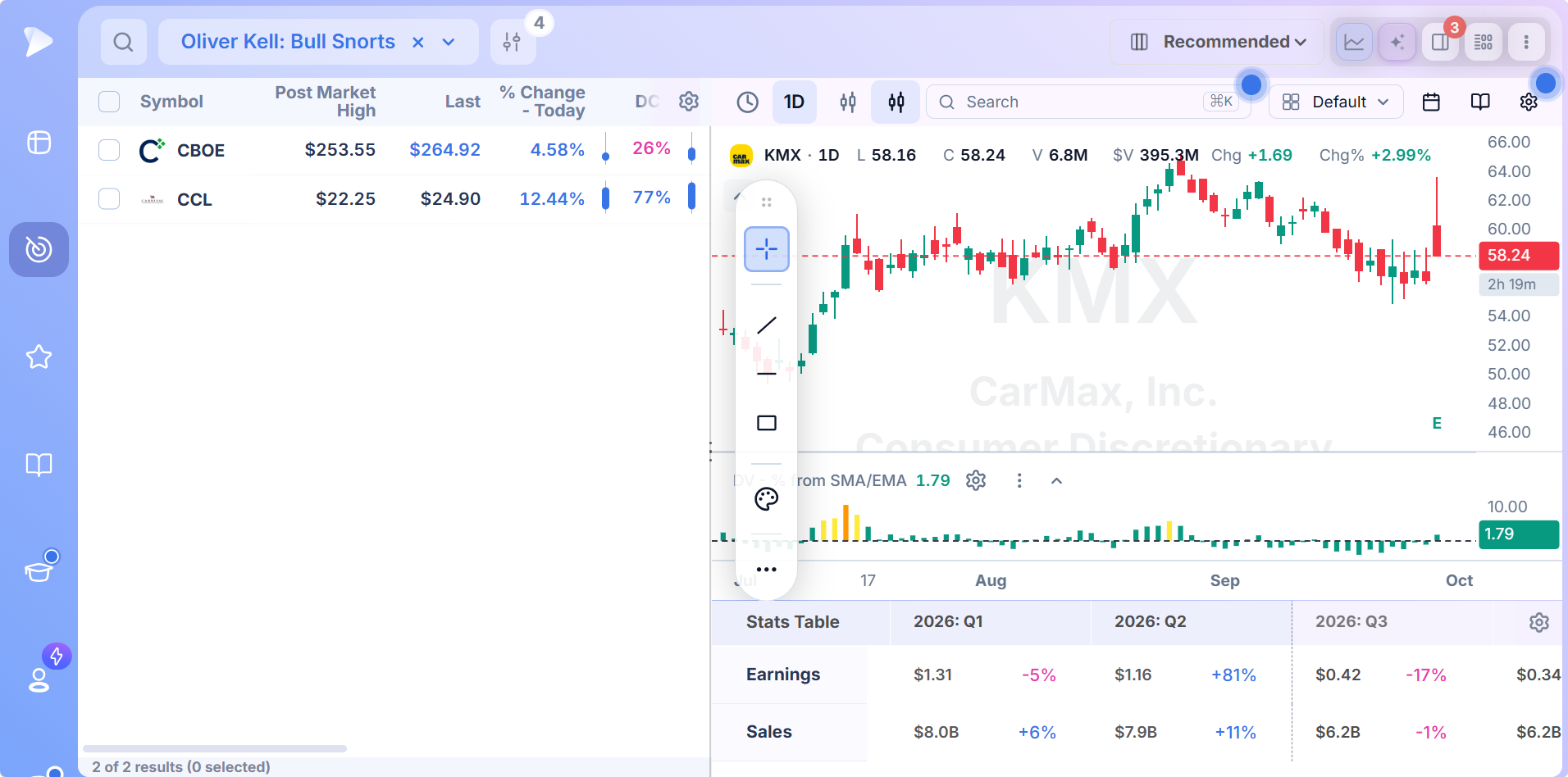Select the crosshair cursor tool
Viewport: 1568px width, 777px height.
pos(767,249)
